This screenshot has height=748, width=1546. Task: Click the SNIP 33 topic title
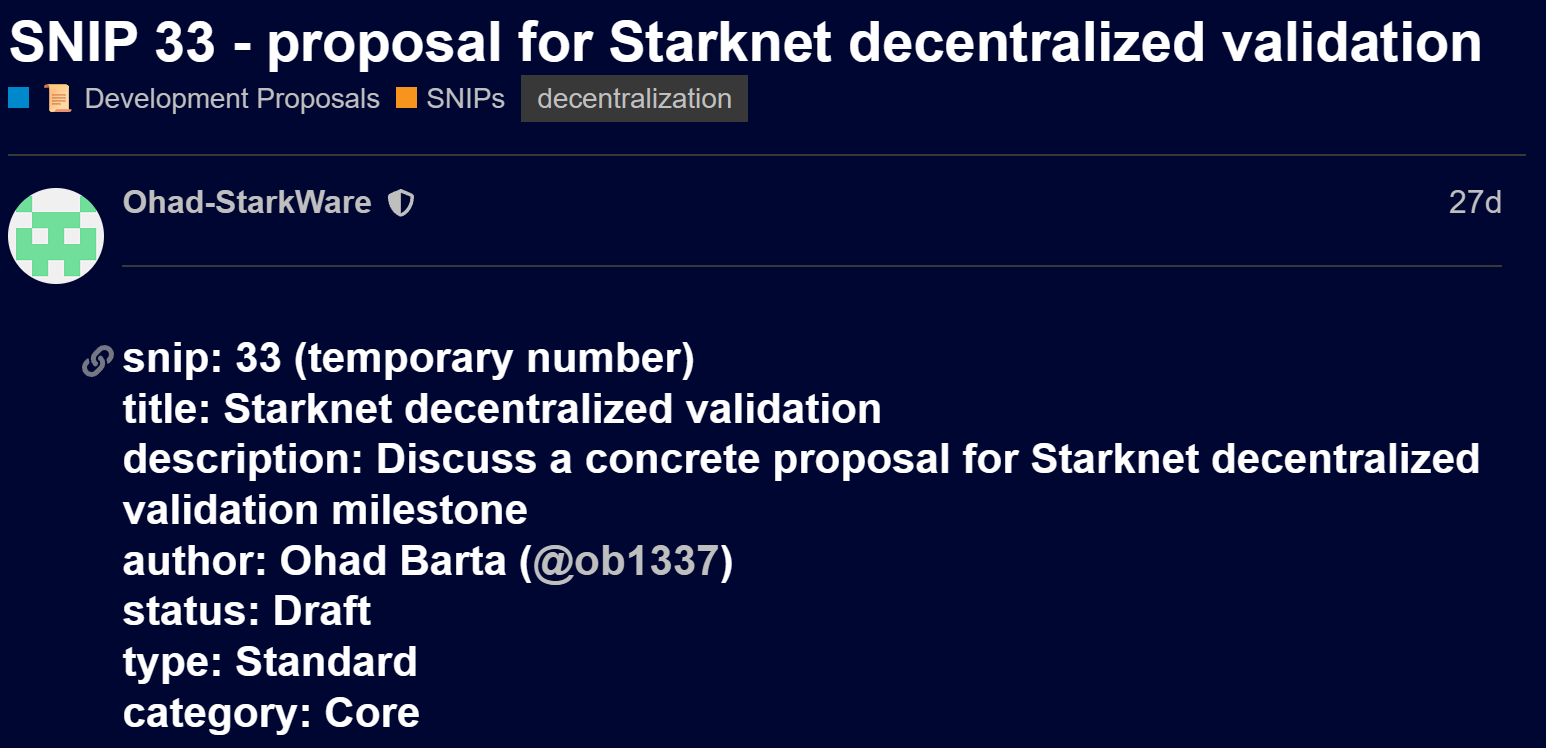coord(745,42)
